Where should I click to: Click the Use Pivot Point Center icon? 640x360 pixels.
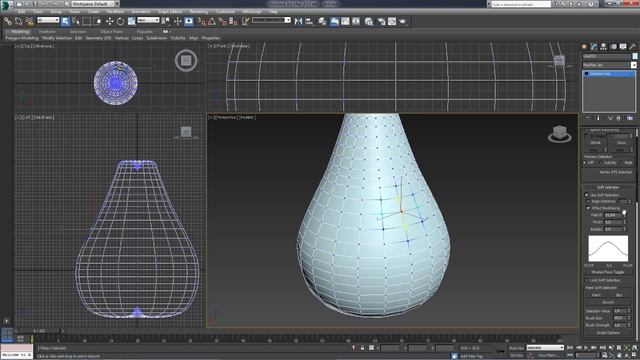[x=166, y=21]
